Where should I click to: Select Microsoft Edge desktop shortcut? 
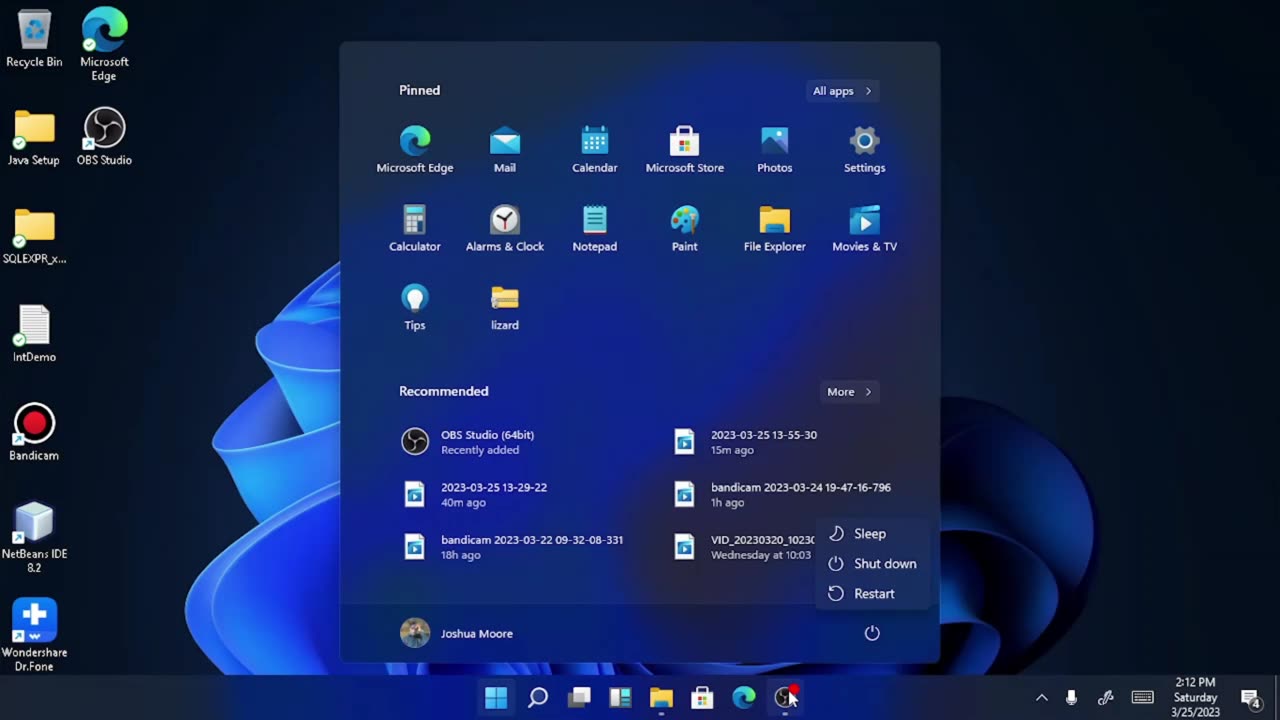(104, 45)
